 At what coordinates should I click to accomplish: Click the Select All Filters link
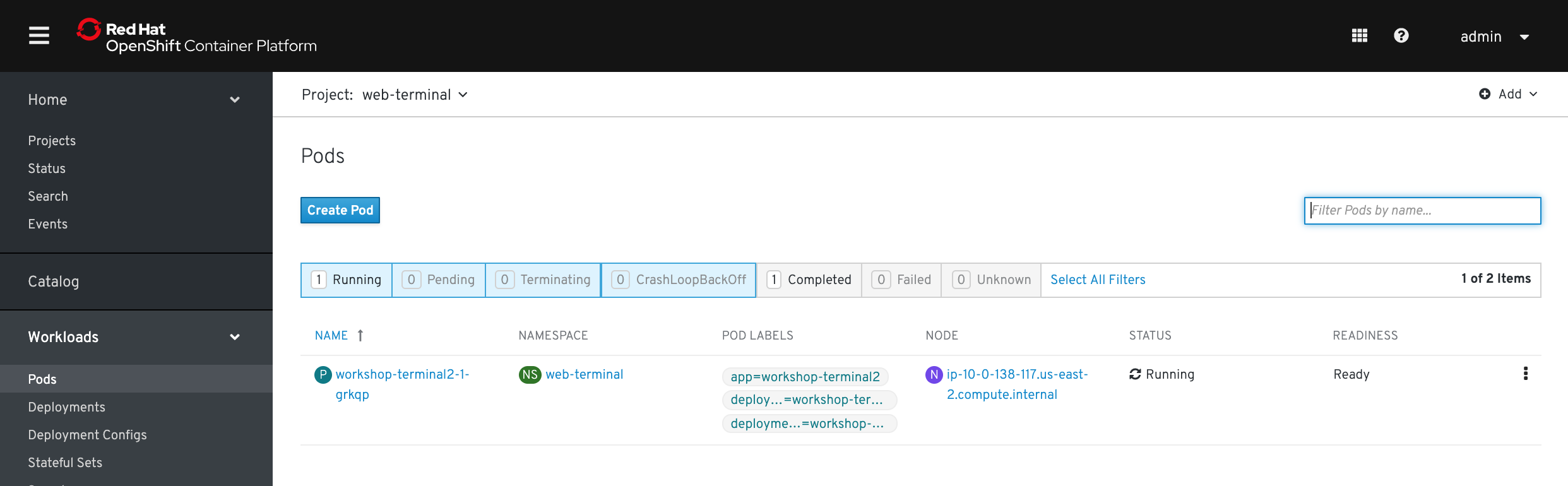pyautogui.click(x=1098, y=280)
